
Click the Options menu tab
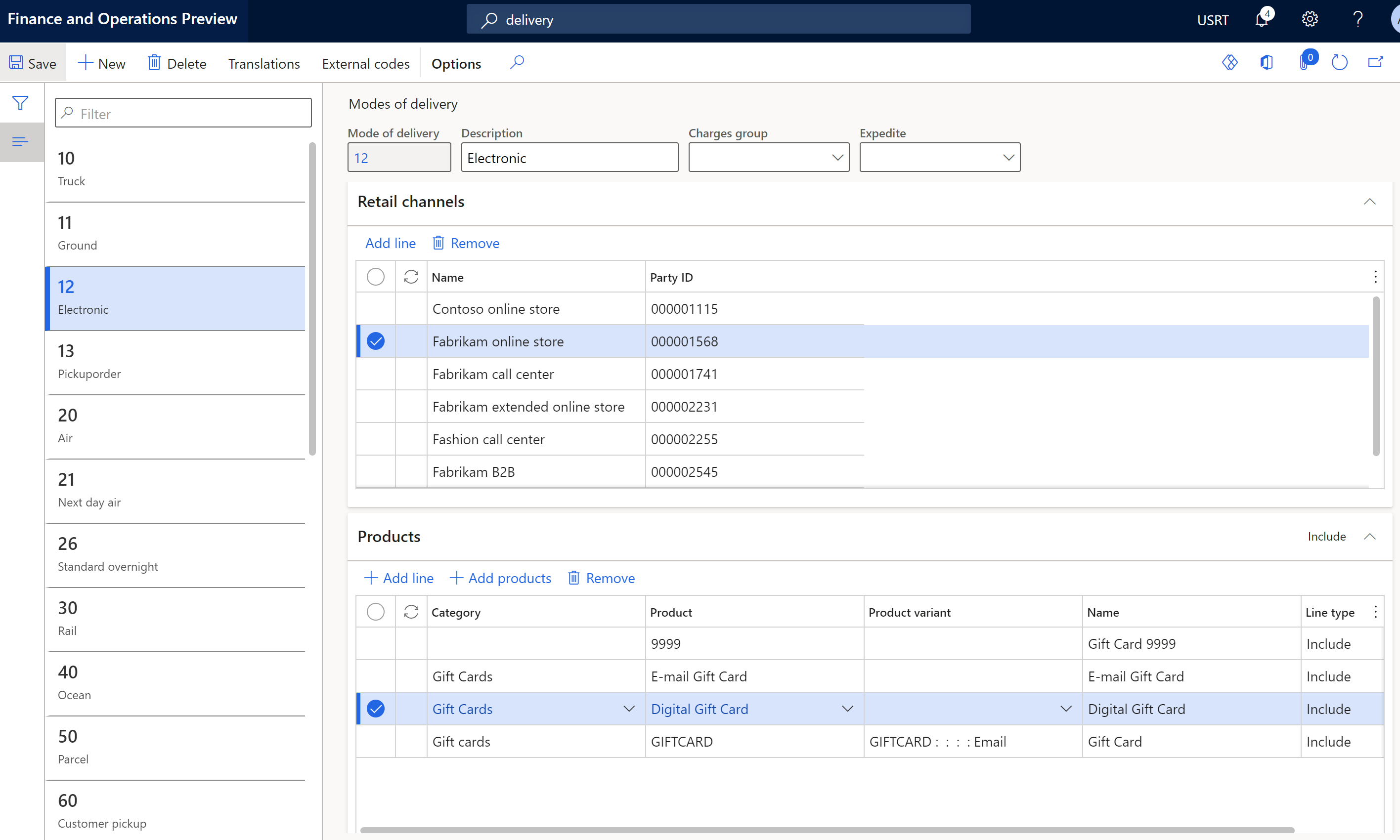(456, 63)
